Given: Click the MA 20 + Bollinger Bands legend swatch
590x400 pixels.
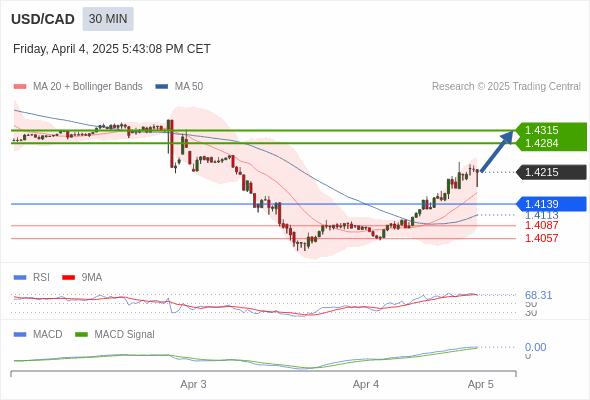Looking at the screenshot, I should [x=20, y=87].
